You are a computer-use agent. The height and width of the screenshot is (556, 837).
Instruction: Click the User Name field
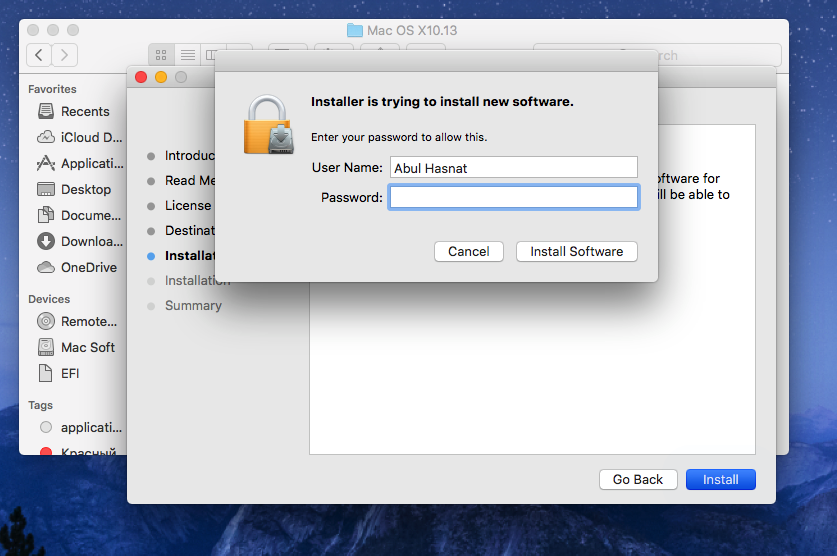click(514, 168)
